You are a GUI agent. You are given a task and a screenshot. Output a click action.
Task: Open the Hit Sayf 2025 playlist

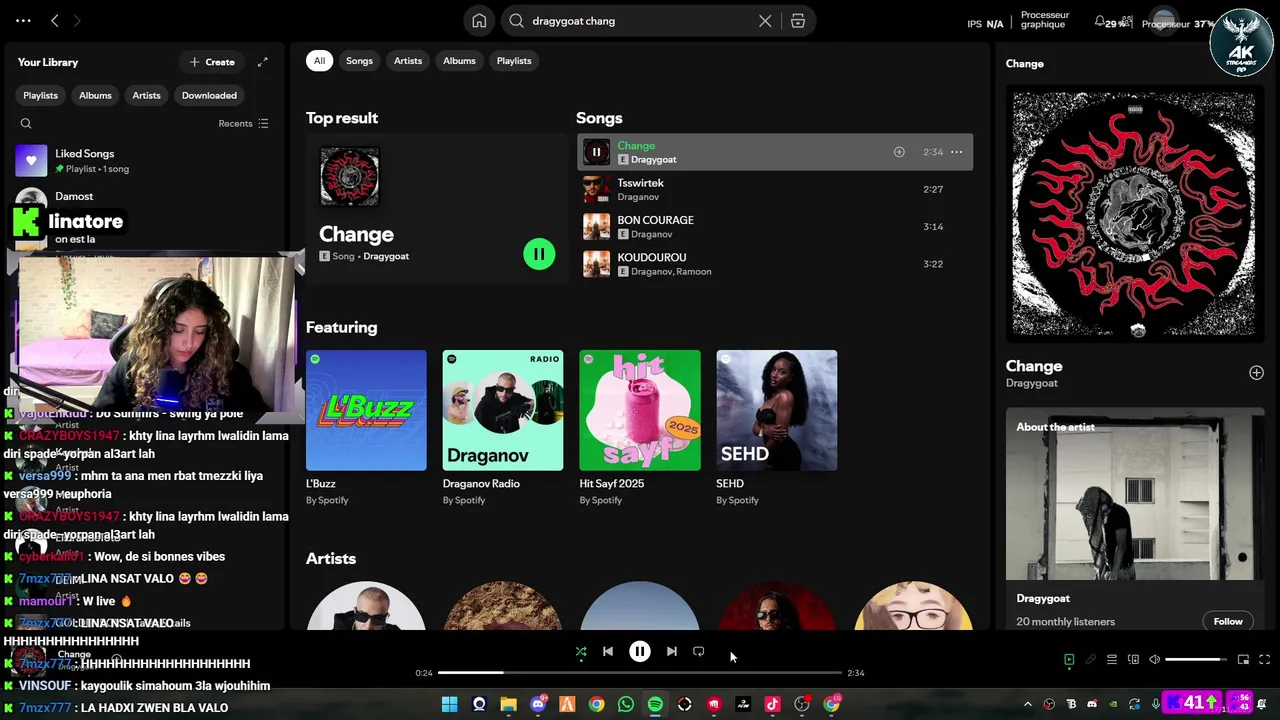[x=640, y=427]
